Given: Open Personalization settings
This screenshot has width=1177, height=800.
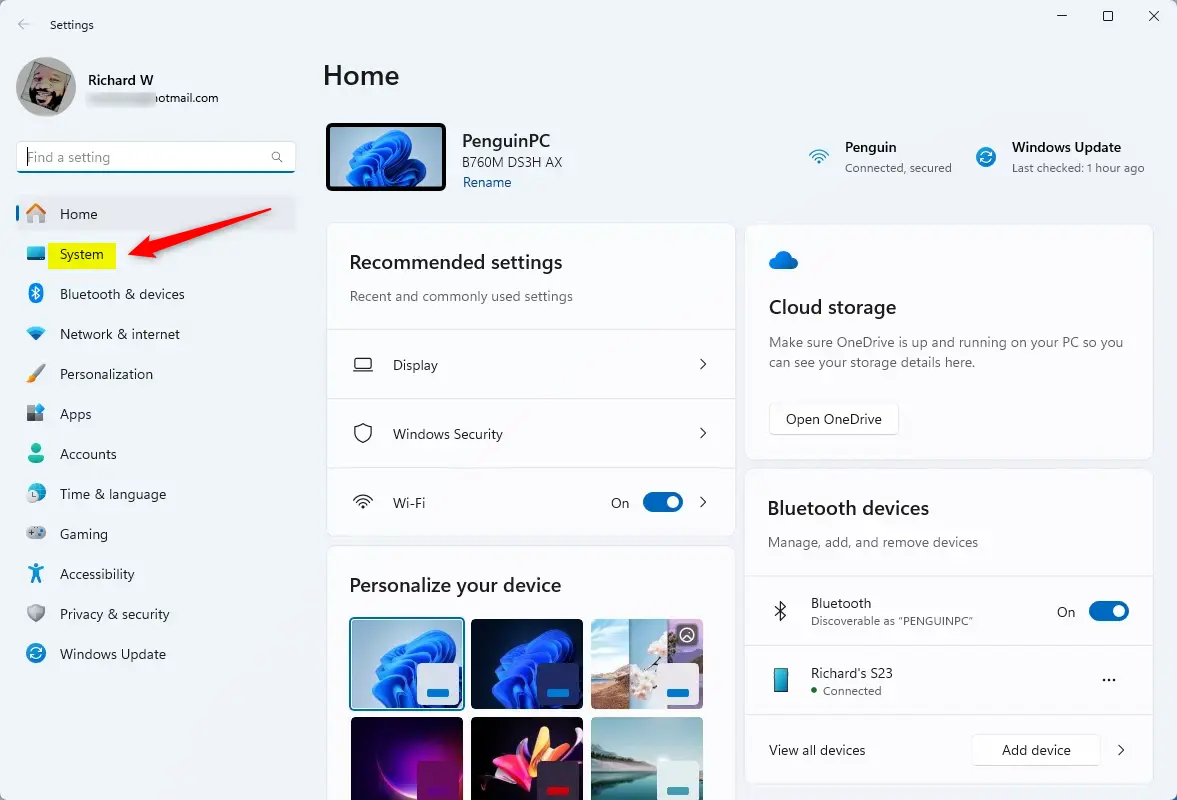Looking at the screenshot, I should click(x=156, y=374).
